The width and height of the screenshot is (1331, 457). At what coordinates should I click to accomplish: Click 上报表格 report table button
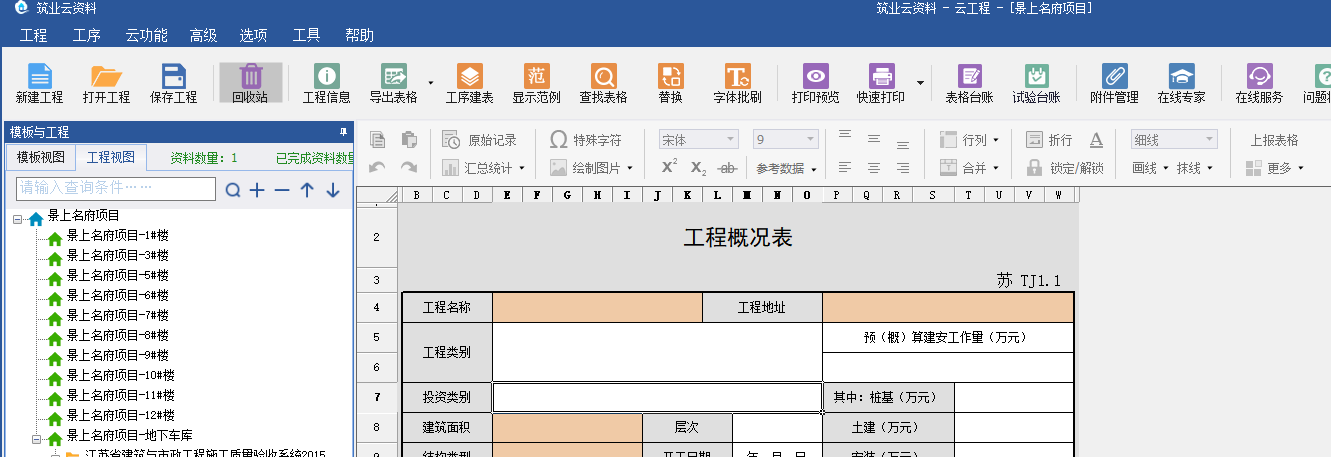tap(1275, 140)
